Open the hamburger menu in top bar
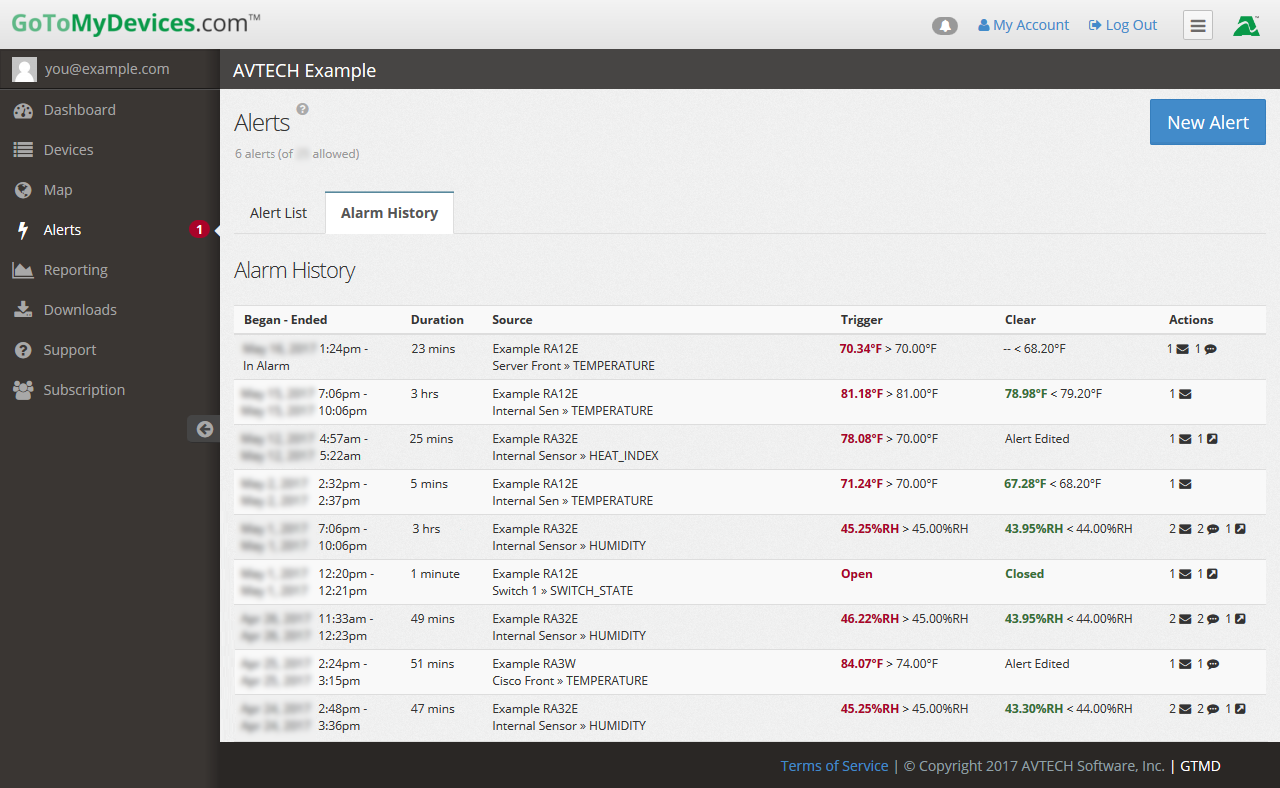 click(1197, 25)
